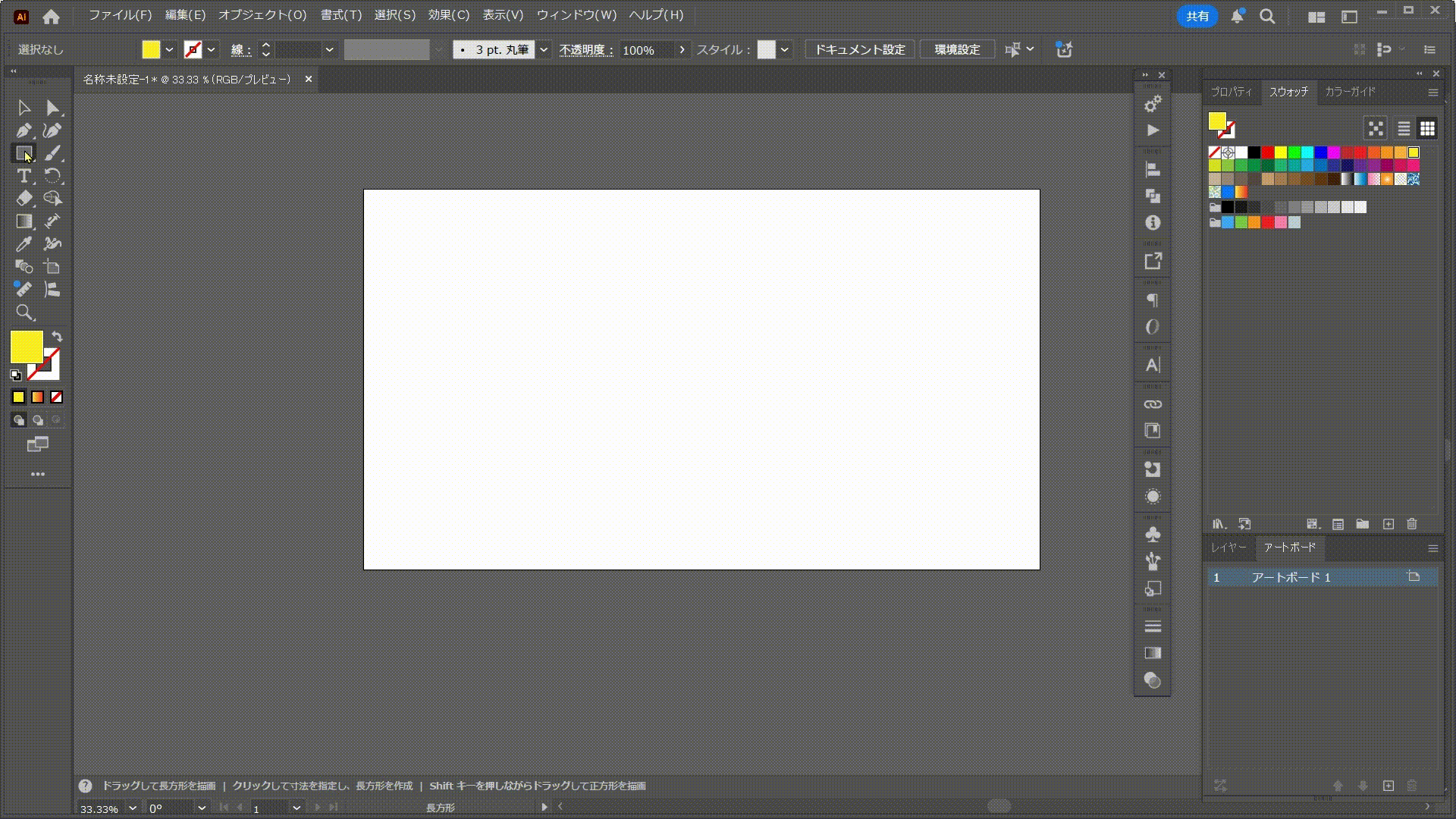
Task: Open the Symbols club panel icon
Action: coord(1153,535)
